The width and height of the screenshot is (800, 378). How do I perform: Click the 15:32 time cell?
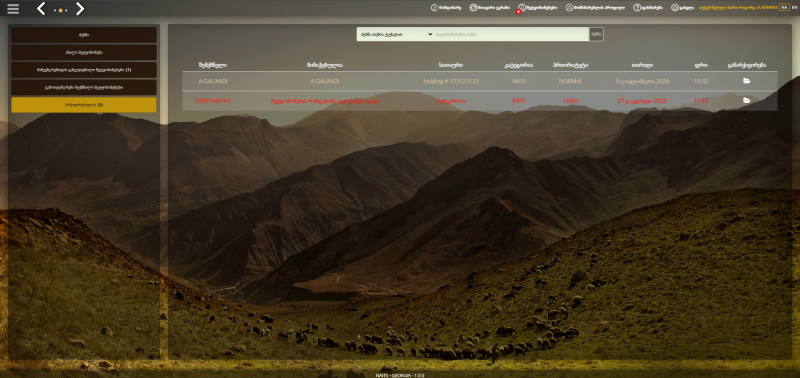coord(701,81)
